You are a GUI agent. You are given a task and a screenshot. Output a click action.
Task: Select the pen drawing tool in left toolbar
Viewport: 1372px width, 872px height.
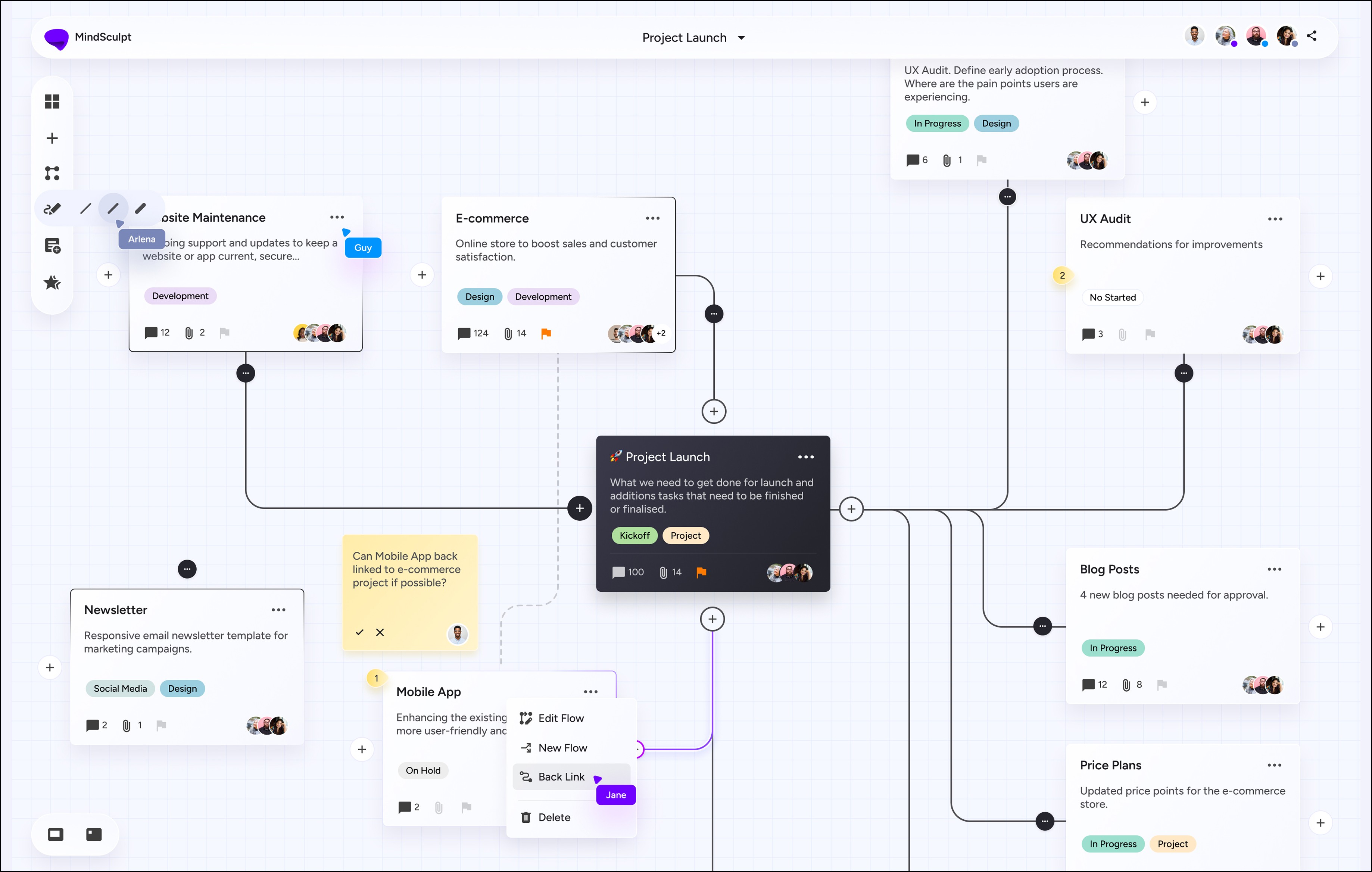(52, 209)
